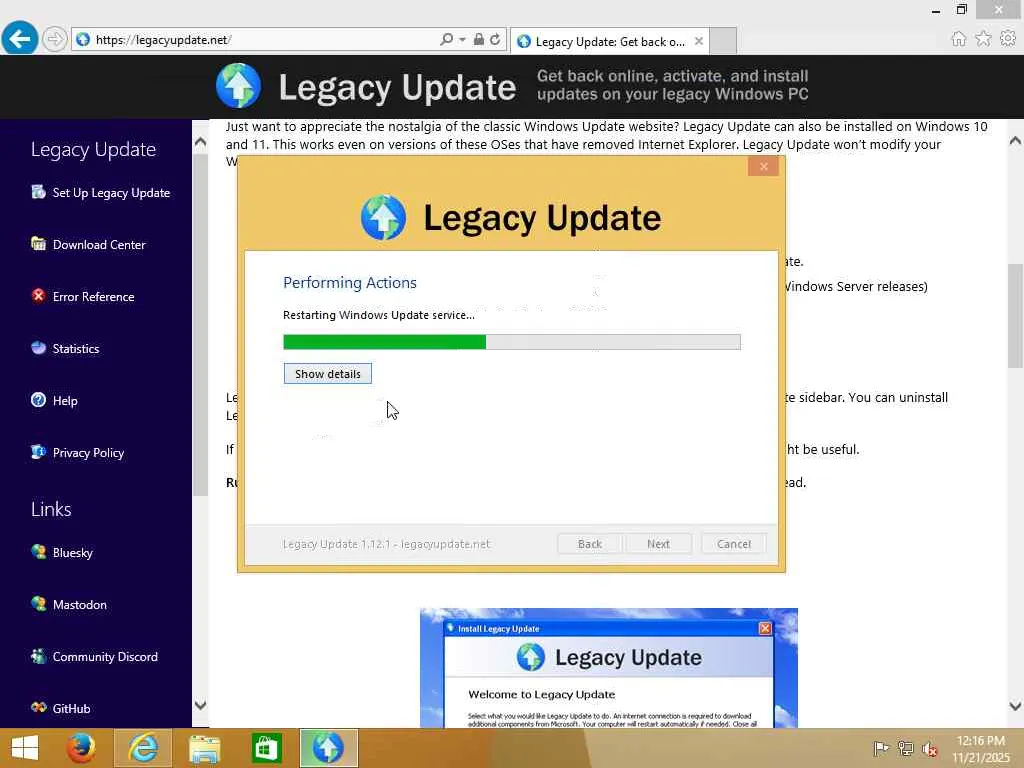Click the browser back arrow button
Viewport: 1024px width, 768px height.
coord(20,39)
